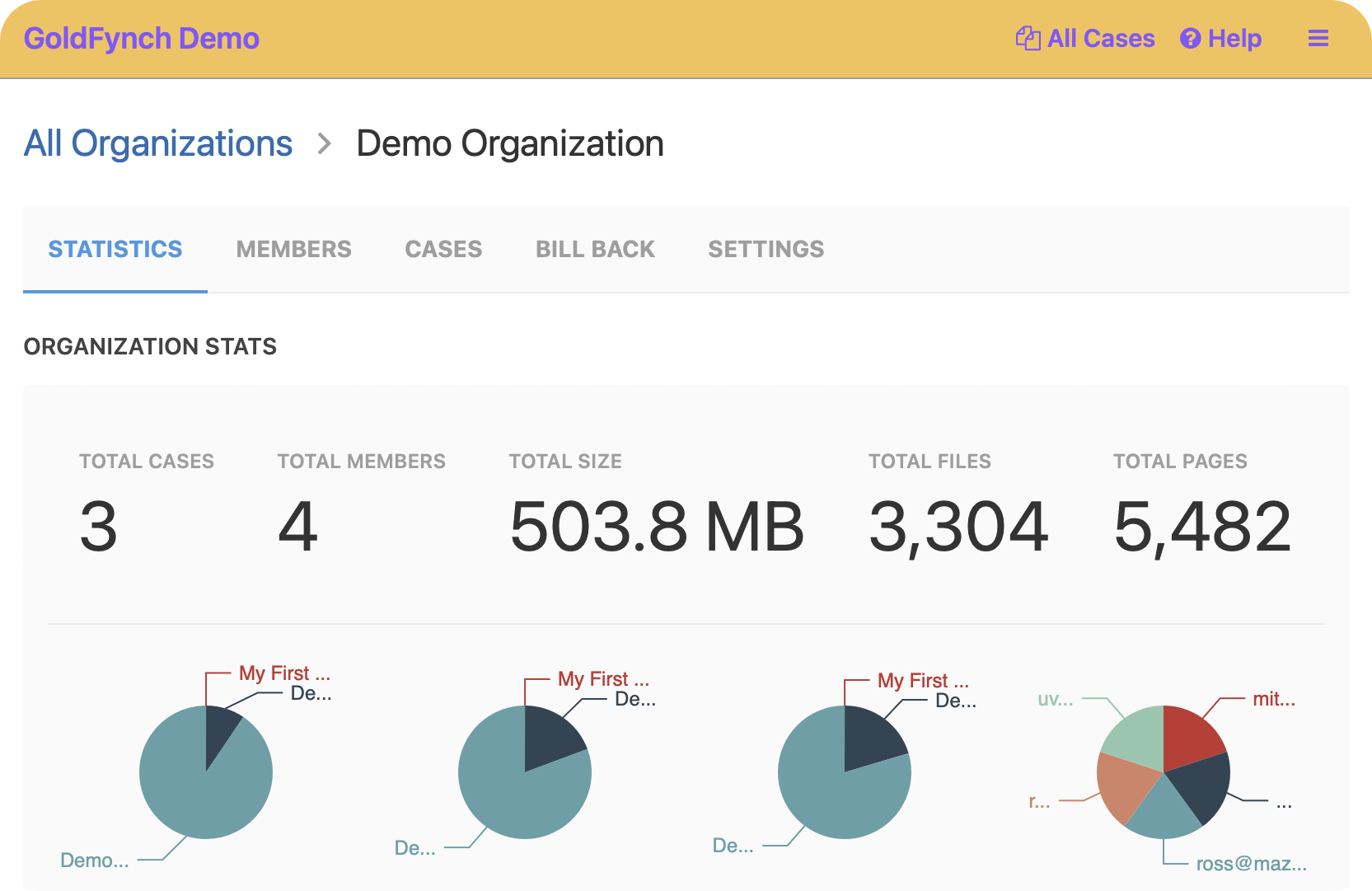1372x891 pixels.
Task: Open the Cases tab
Action: click(443, 249)
